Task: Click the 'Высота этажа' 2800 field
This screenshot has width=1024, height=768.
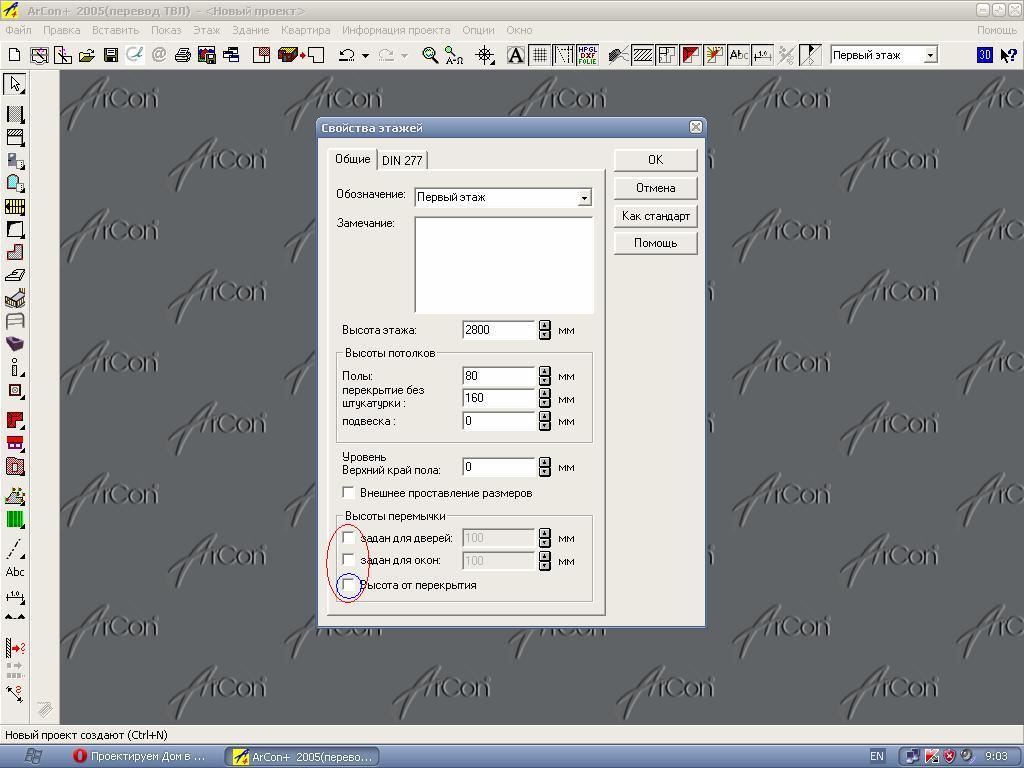Action: pos(499,330)
